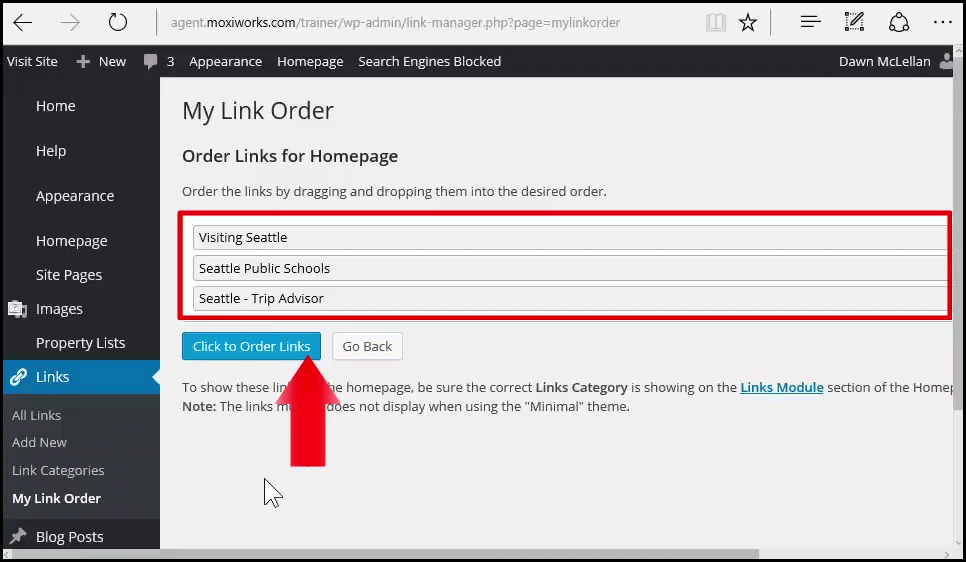This screenshot has width=966, height=562.
Task: Refresh the page with reload icon
Action: click(x=118, y=22)
